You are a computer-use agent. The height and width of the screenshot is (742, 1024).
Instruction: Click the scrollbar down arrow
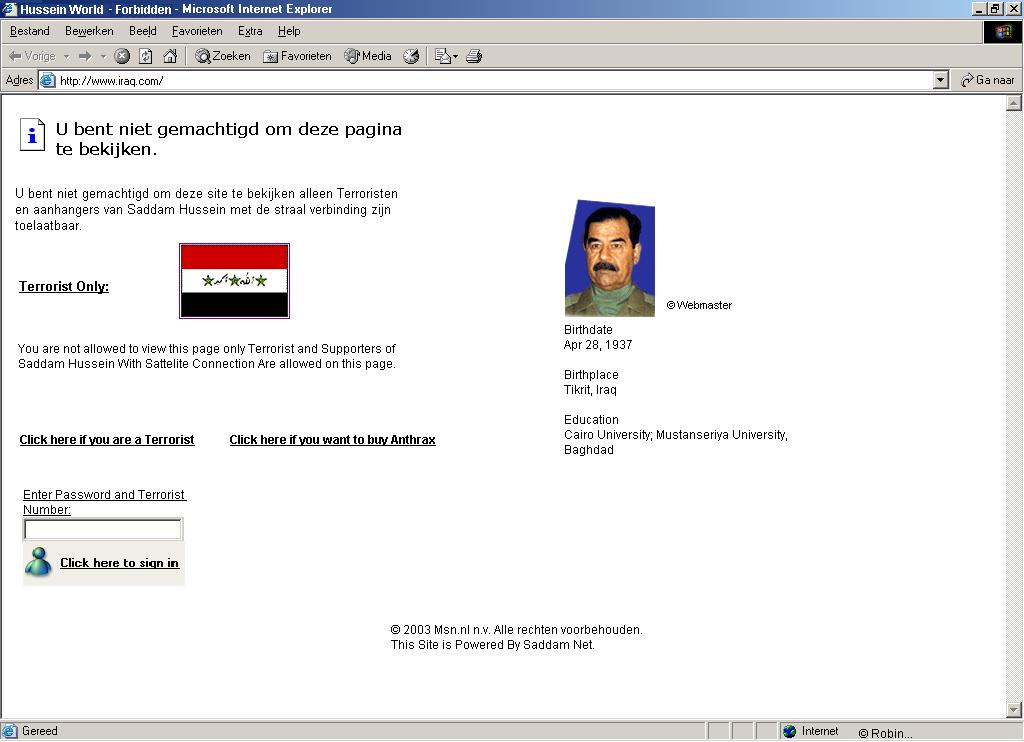(x=1014, y=710)
